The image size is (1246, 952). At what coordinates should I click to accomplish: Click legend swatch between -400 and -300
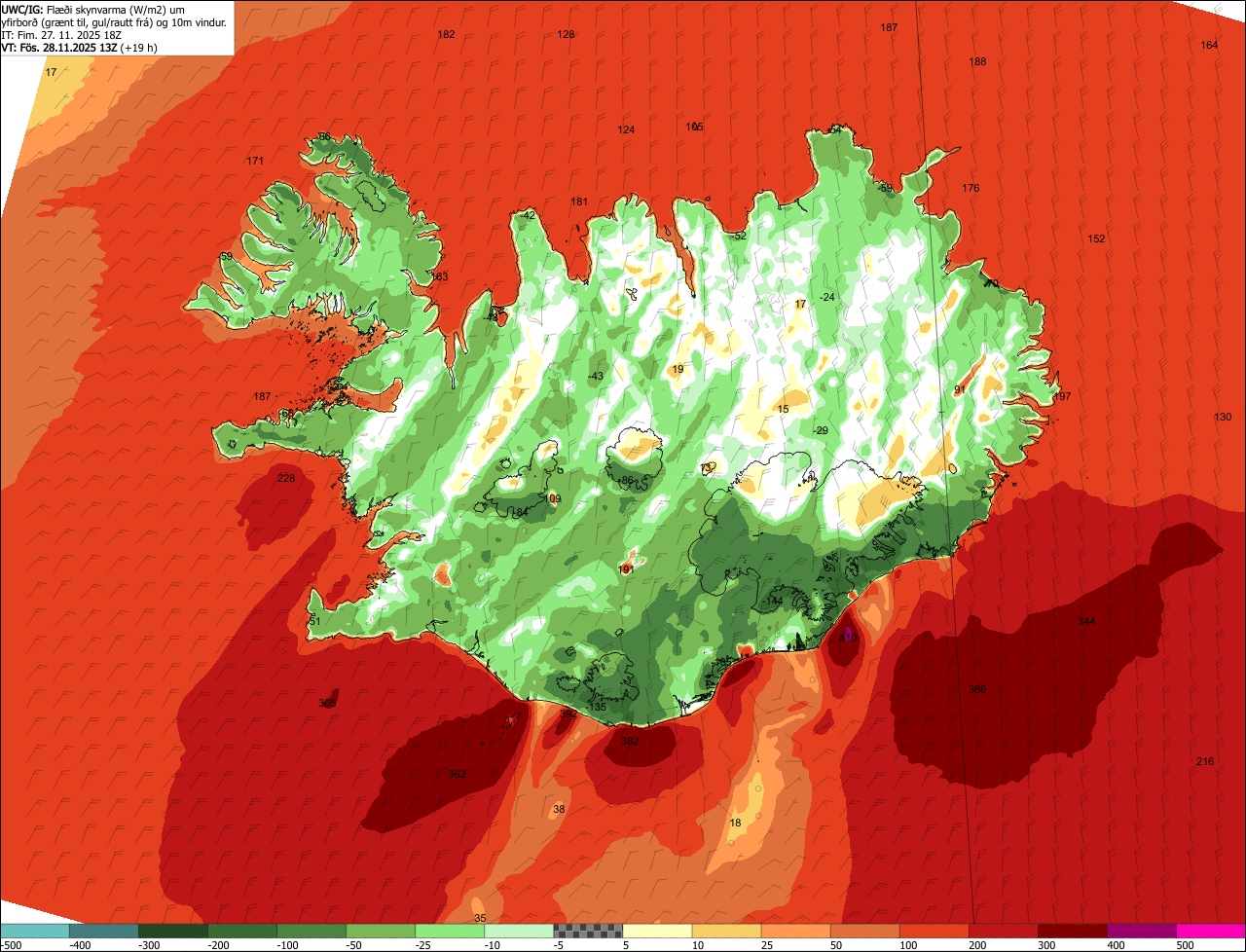point(104,931)
